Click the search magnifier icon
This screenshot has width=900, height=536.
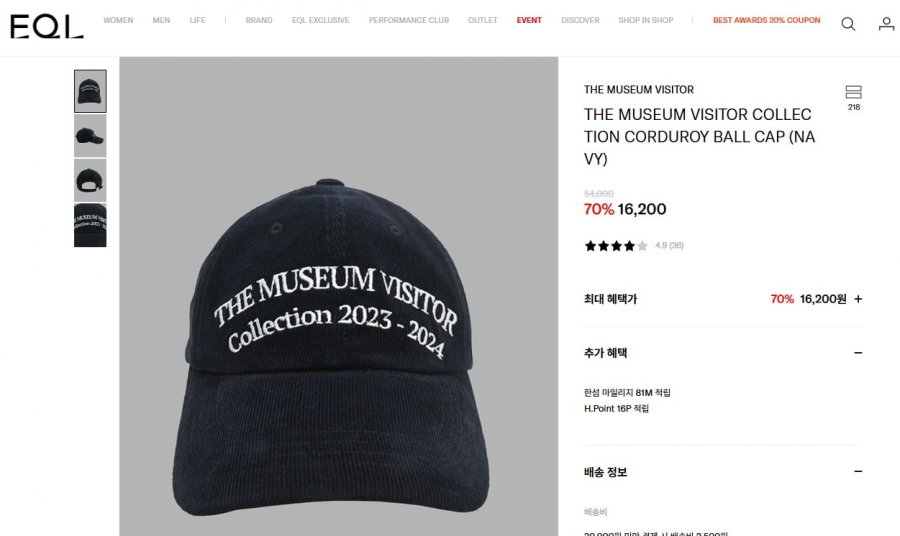[848, 24]
